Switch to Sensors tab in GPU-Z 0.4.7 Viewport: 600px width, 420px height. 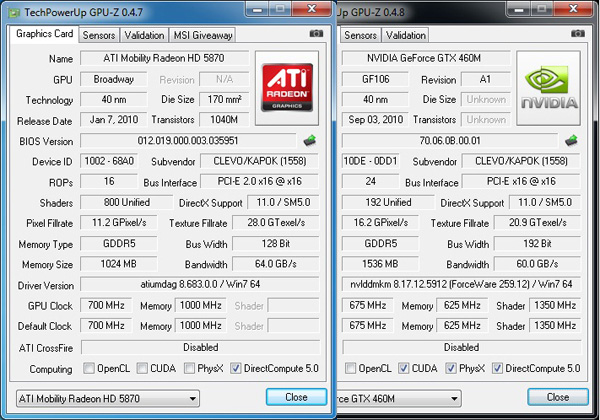point(99,35)
